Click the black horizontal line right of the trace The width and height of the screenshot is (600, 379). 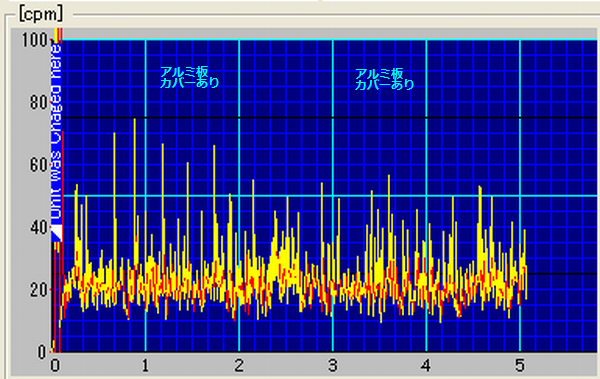point(562,274)
